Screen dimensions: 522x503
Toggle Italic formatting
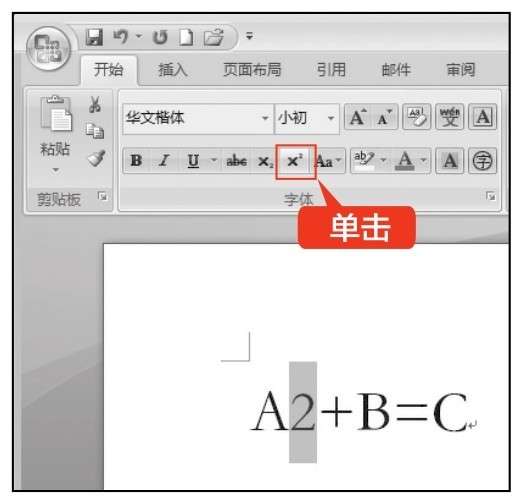click(164, 161)
